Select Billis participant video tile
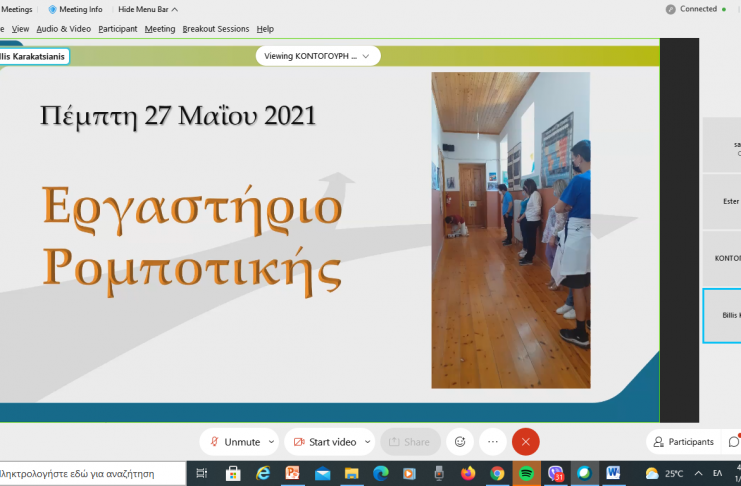 (722, 315)
